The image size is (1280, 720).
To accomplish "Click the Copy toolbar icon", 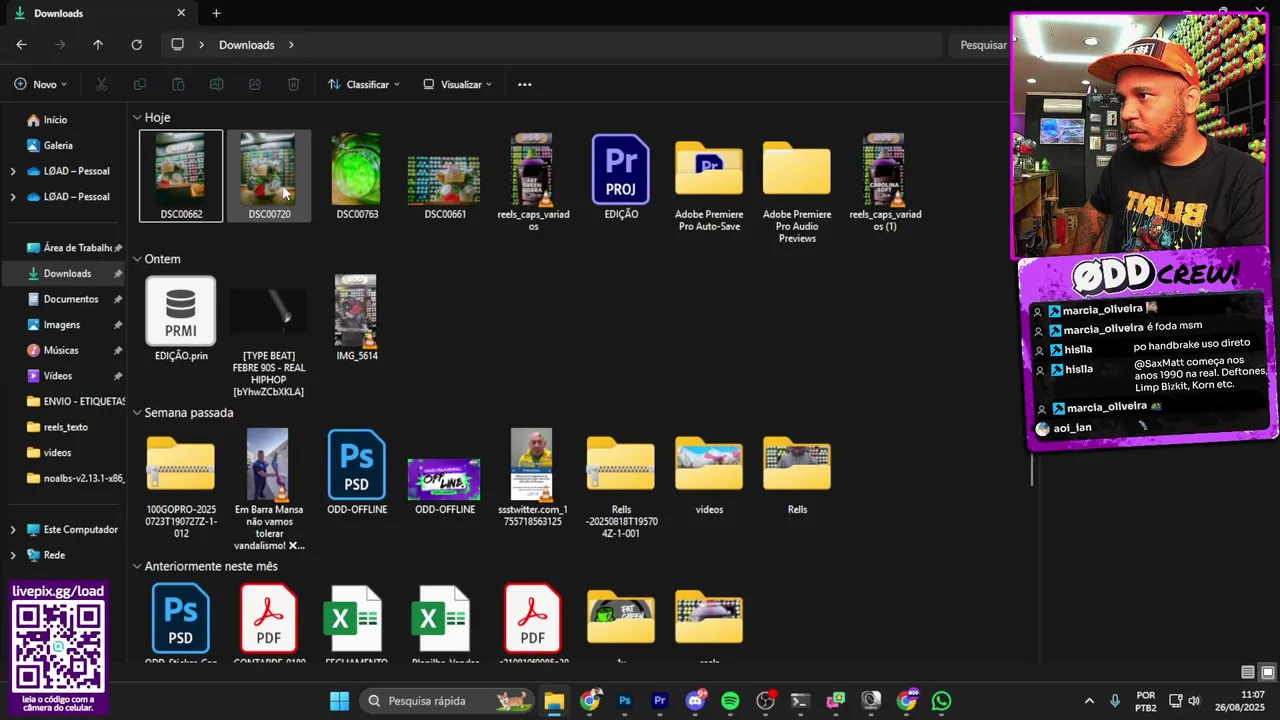I will pyautogui.click(x=139, y=85).
